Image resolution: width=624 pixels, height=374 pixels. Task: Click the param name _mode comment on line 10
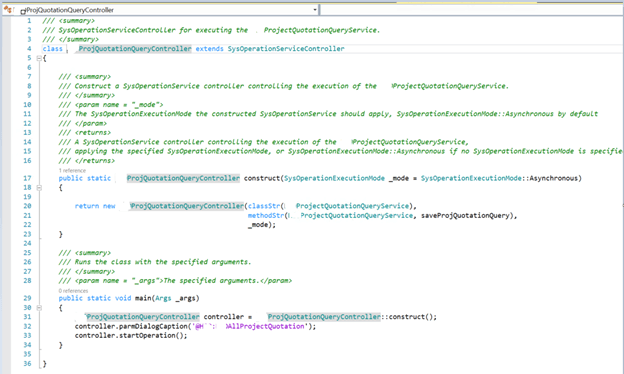(111, 105)
